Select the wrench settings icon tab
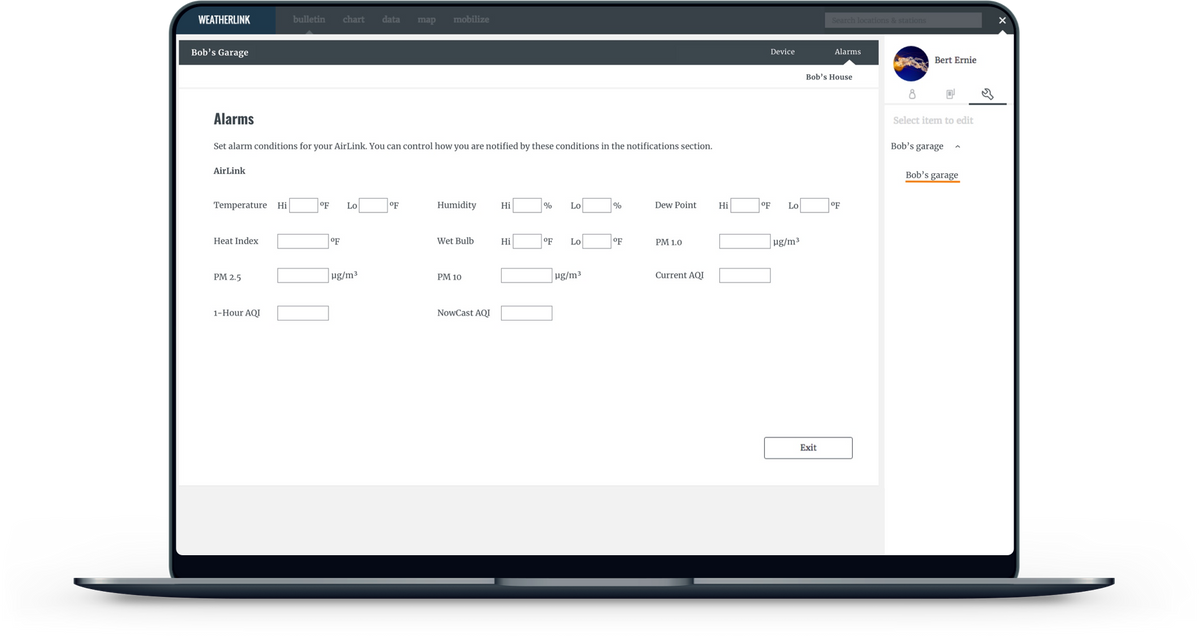 coord(987,94)
